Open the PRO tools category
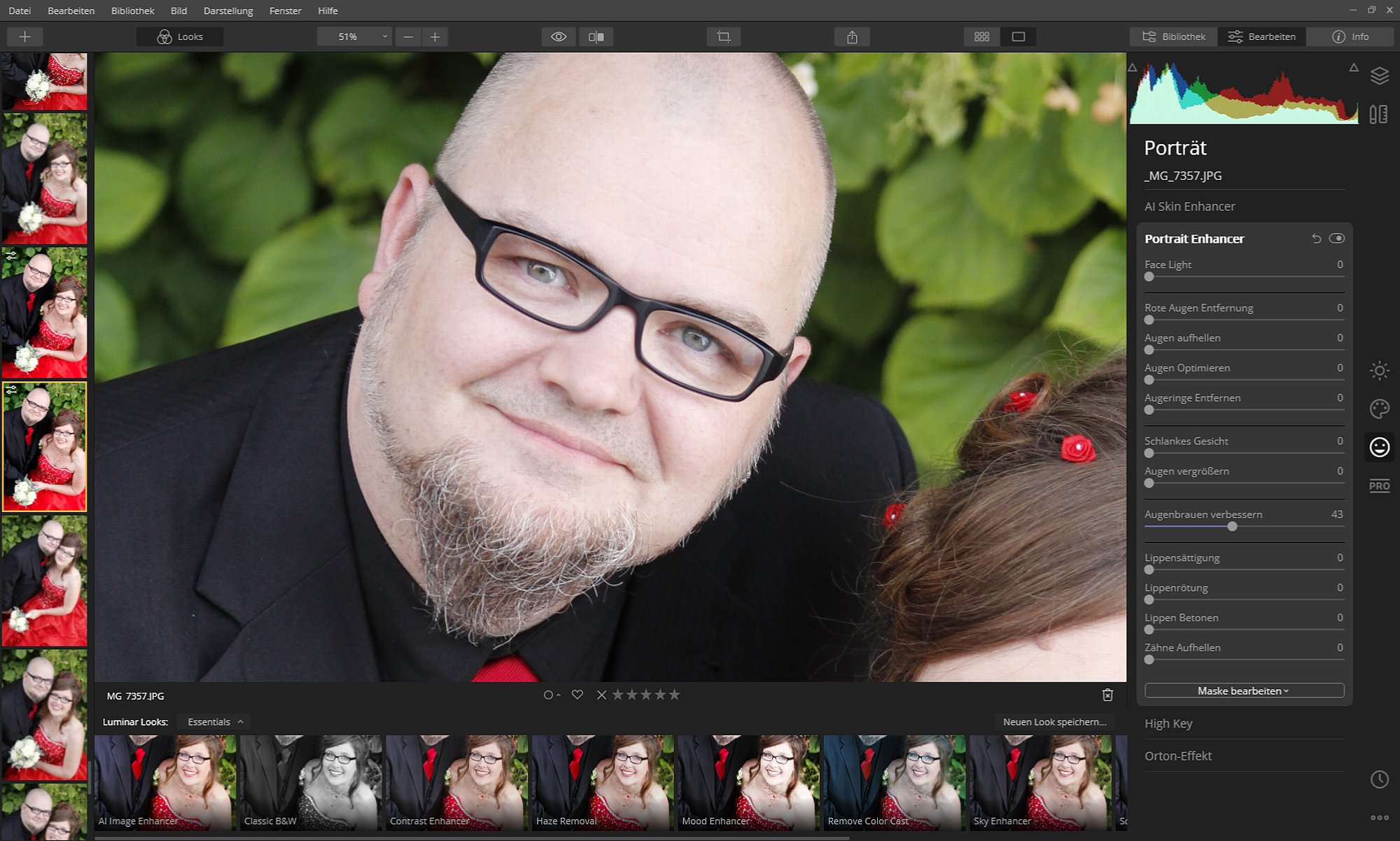This screenshot has height=841, width=1400. [x=1379, y=486]
